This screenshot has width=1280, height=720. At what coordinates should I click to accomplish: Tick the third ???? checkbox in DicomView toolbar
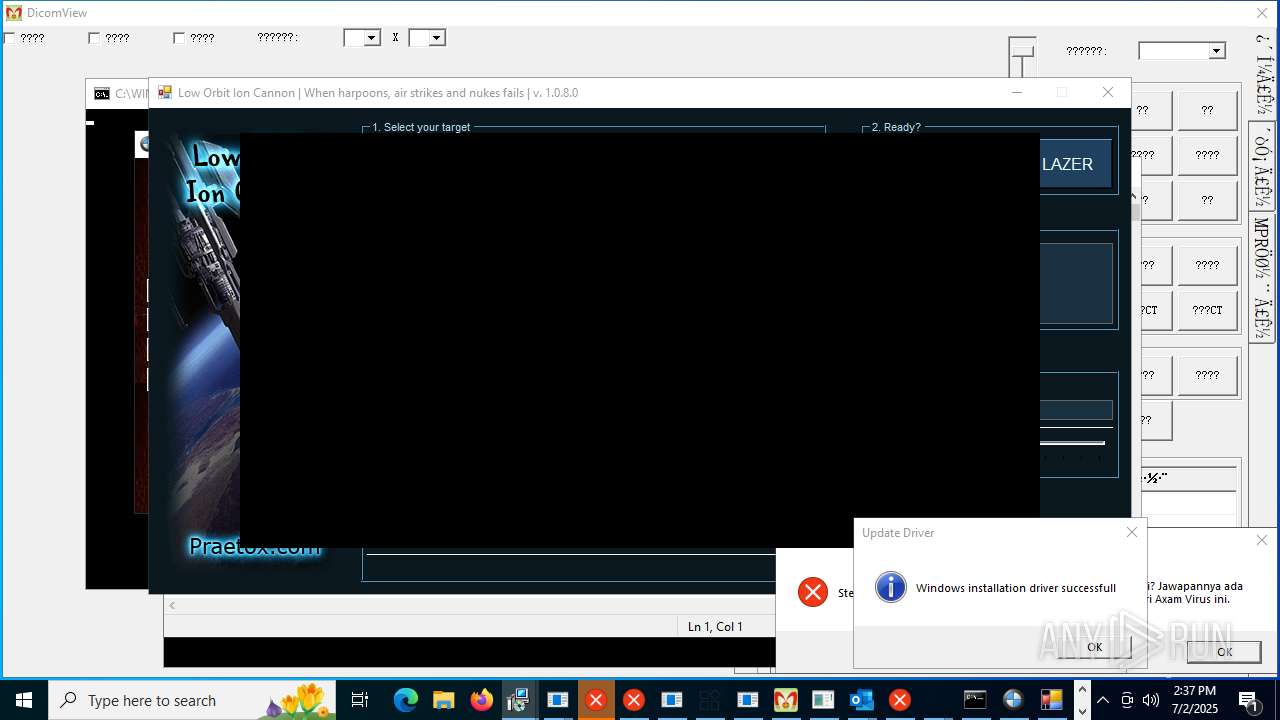coord(179,38)
